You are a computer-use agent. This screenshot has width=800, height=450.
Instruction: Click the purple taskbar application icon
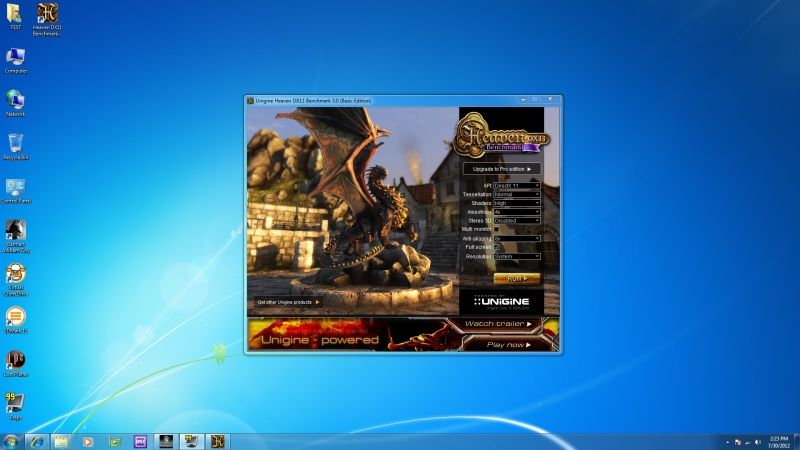tap(140, 442)
